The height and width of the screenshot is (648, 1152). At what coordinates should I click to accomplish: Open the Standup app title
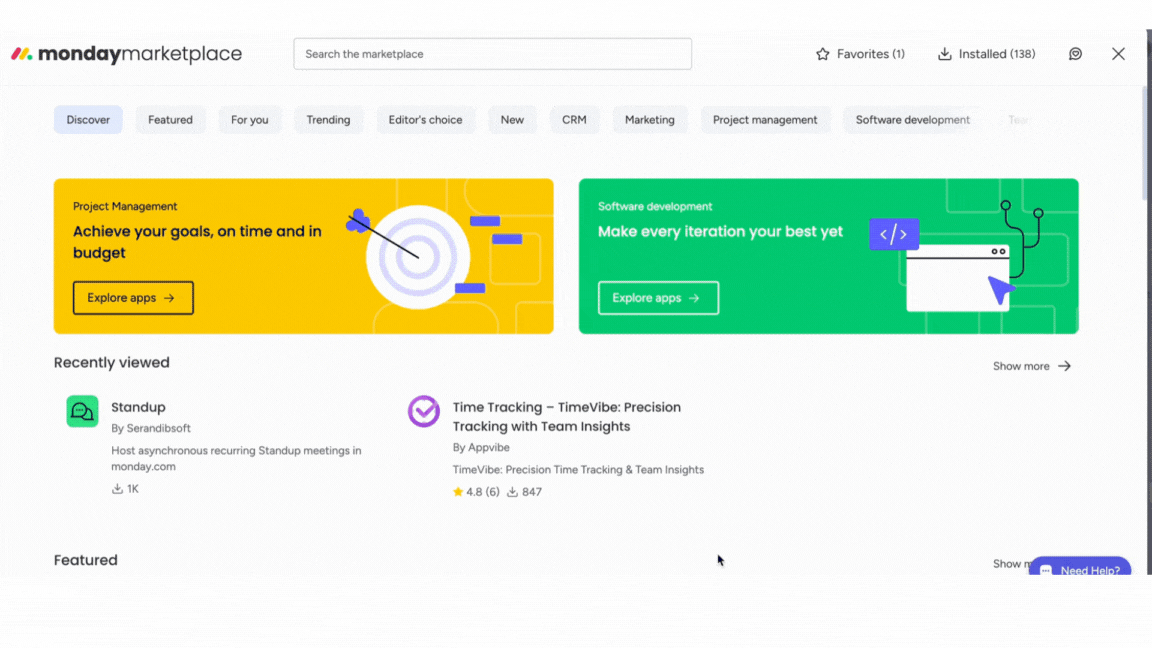138,407
